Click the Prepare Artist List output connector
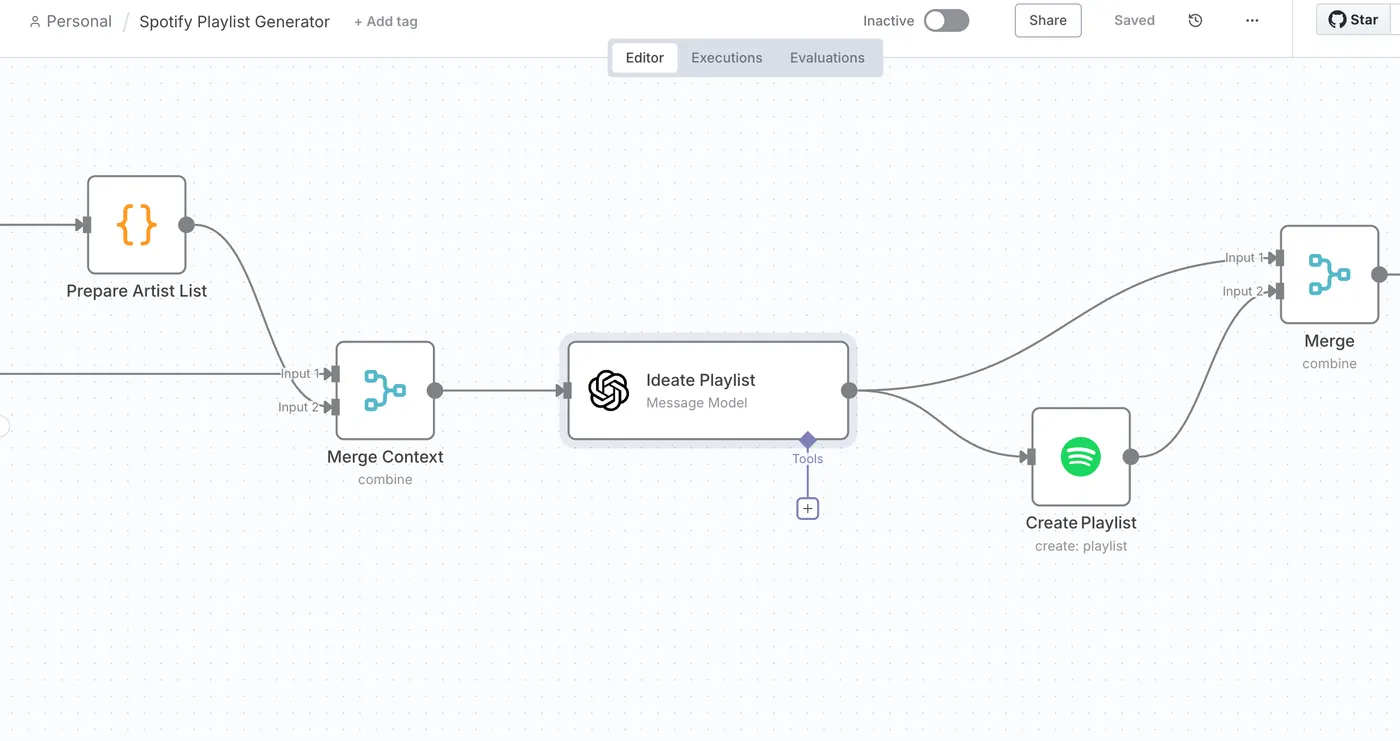 tap(186, 225)
